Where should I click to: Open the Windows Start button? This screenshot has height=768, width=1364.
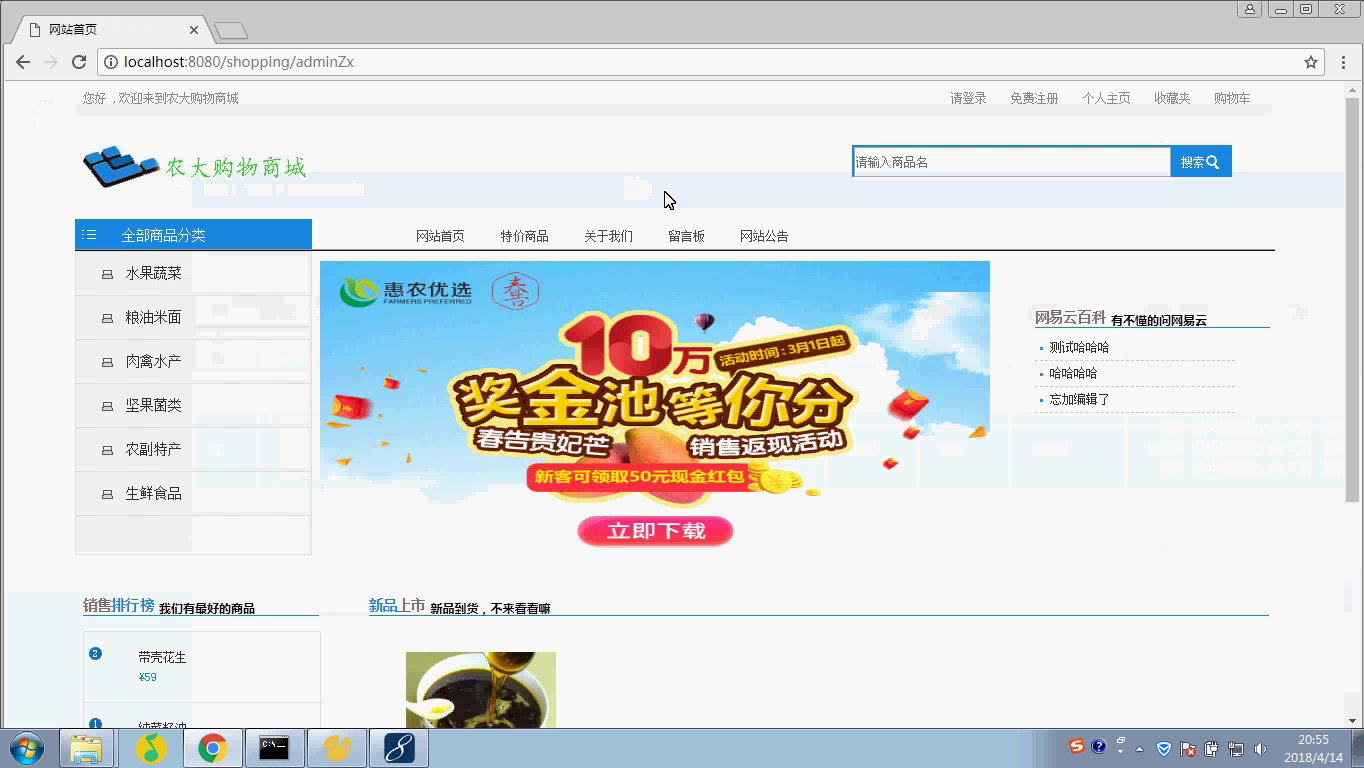pyautogui.click(x=27, y=748)
